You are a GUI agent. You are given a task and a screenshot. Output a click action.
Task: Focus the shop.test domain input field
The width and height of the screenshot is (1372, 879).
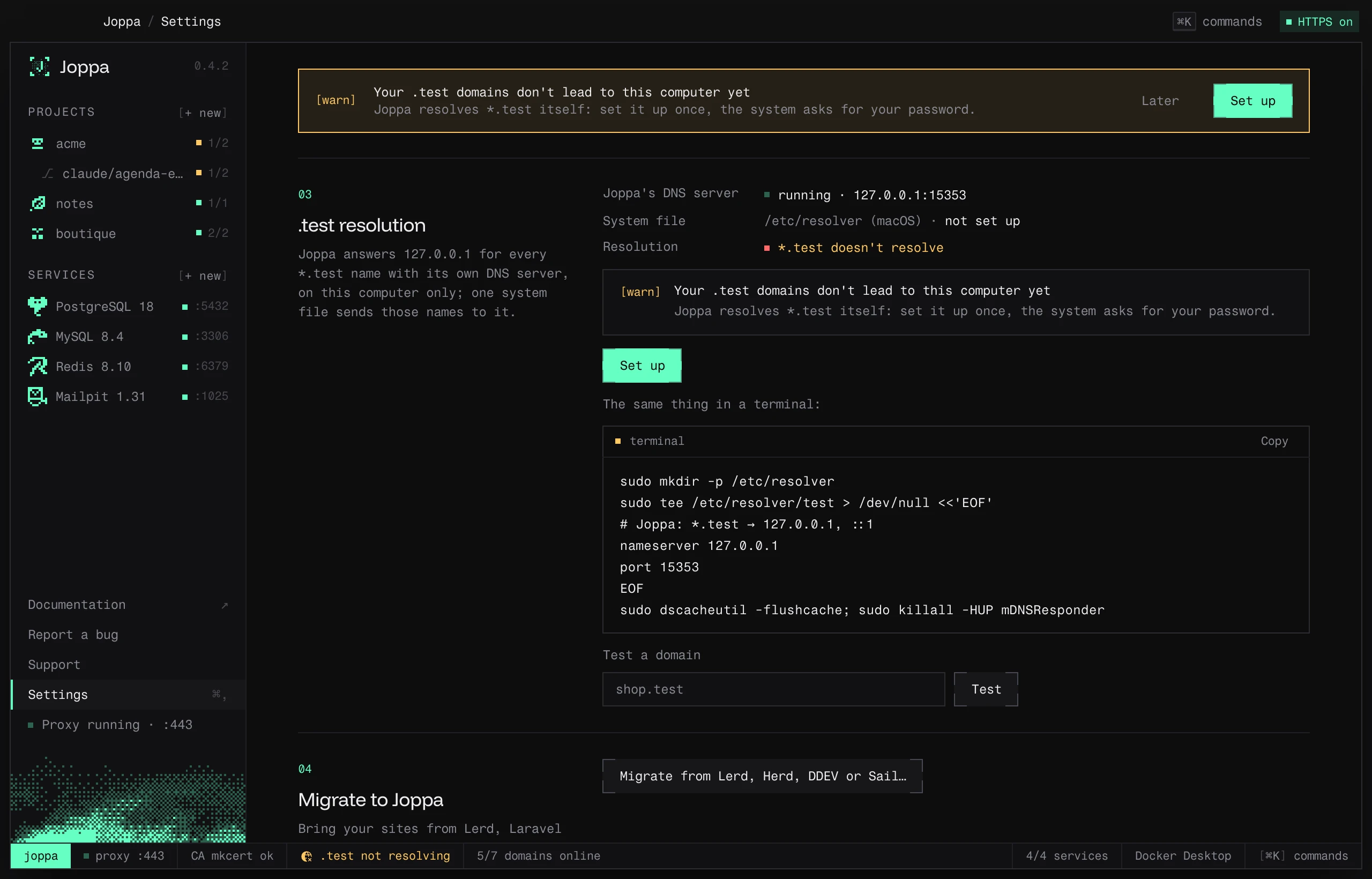point(774,689)
